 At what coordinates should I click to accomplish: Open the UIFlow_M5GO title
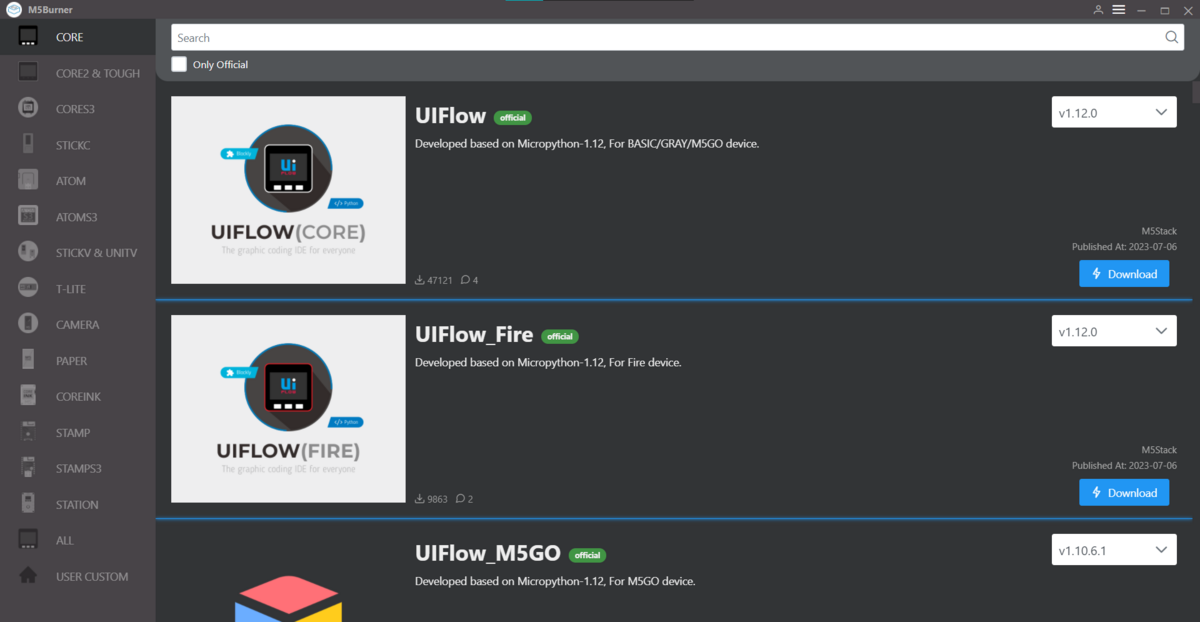click(x=488, y=554)
